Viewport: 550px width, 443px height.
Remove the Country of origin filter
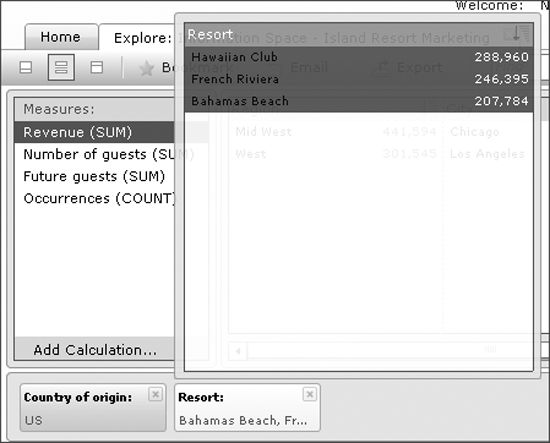pyautogui.click(x=155, y=395)
